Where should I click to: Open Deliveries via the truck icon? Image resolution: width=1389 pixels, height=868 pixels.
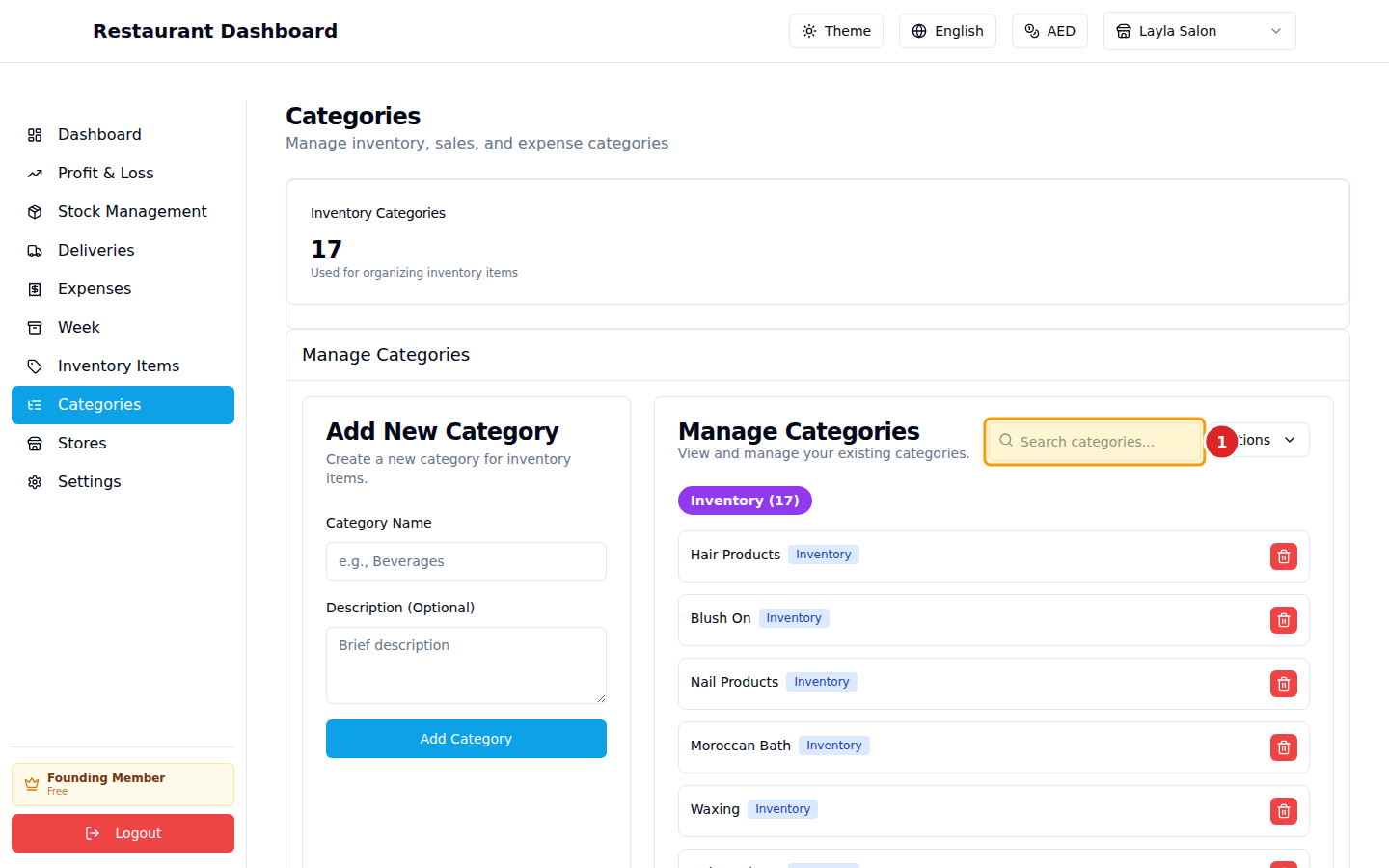[x=35, y=250]
